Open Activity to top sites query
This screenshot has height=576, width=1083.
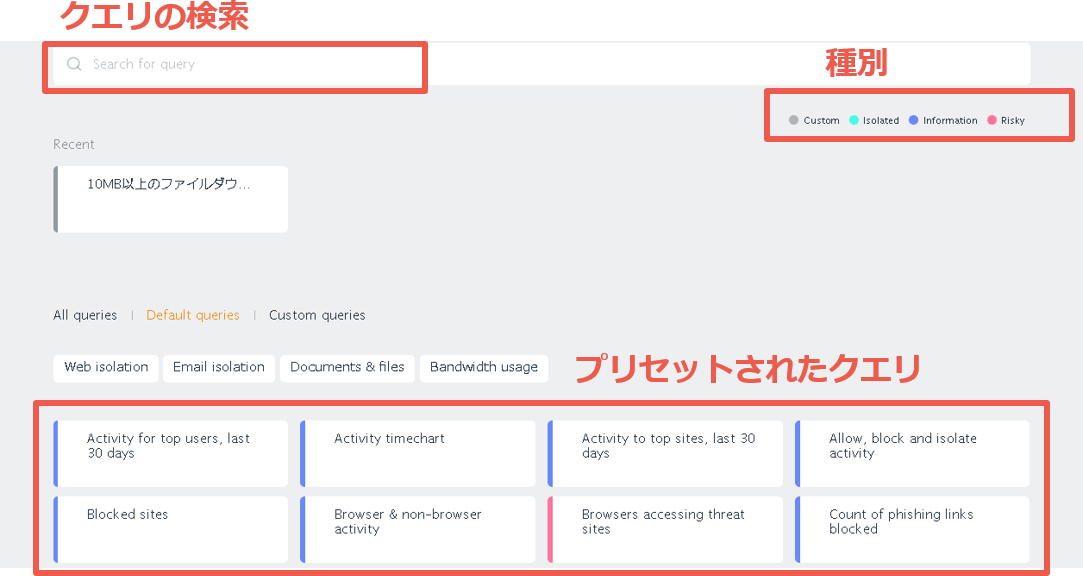[x=665, y=454]
